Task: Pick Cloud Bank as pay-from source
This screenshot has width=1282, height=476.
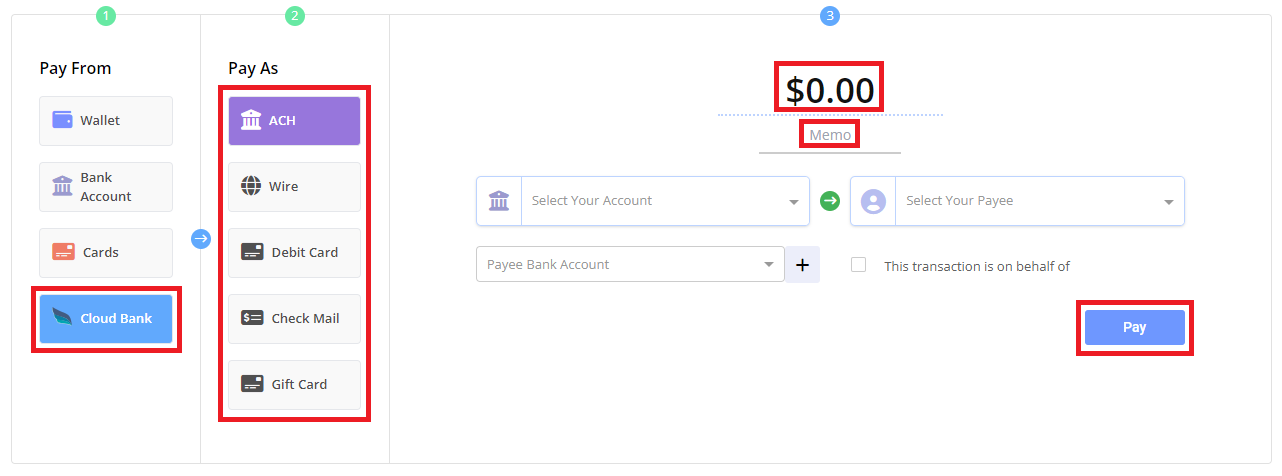Action: tap(106, 319)
